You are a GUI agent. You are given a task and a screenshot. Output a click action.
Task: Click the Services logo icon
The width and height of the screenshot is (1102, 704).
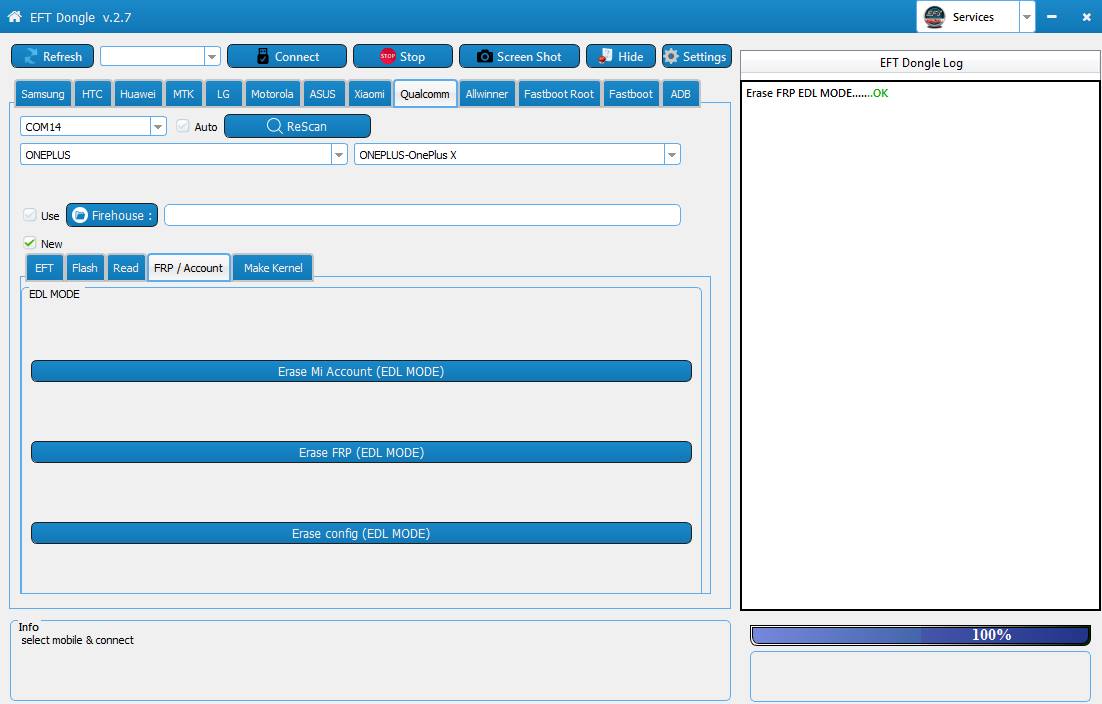[x=934, y=16]
